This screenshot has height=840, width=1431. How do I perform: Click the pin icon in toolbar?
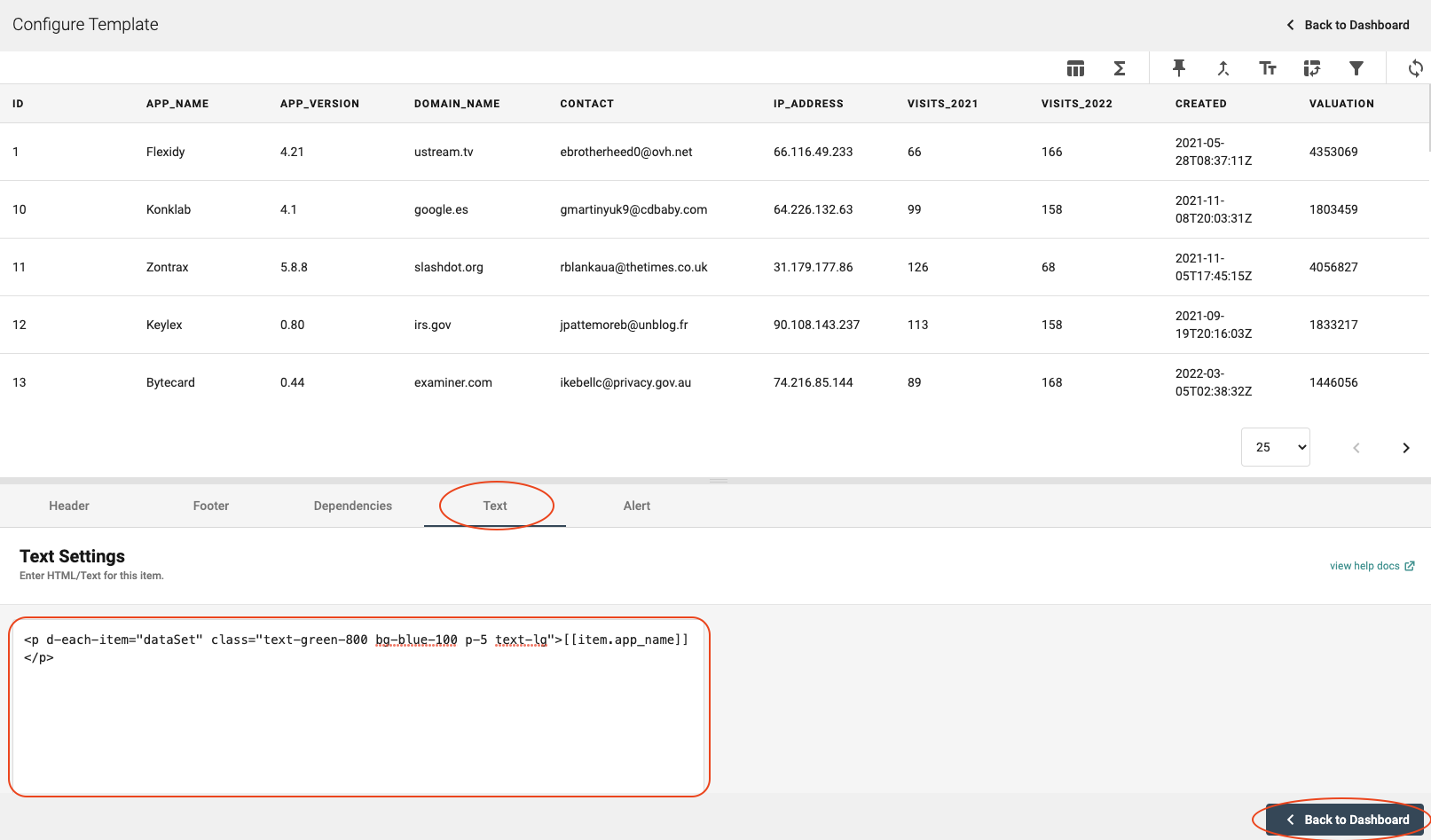pyautogui.click(x=1179, y=68)
